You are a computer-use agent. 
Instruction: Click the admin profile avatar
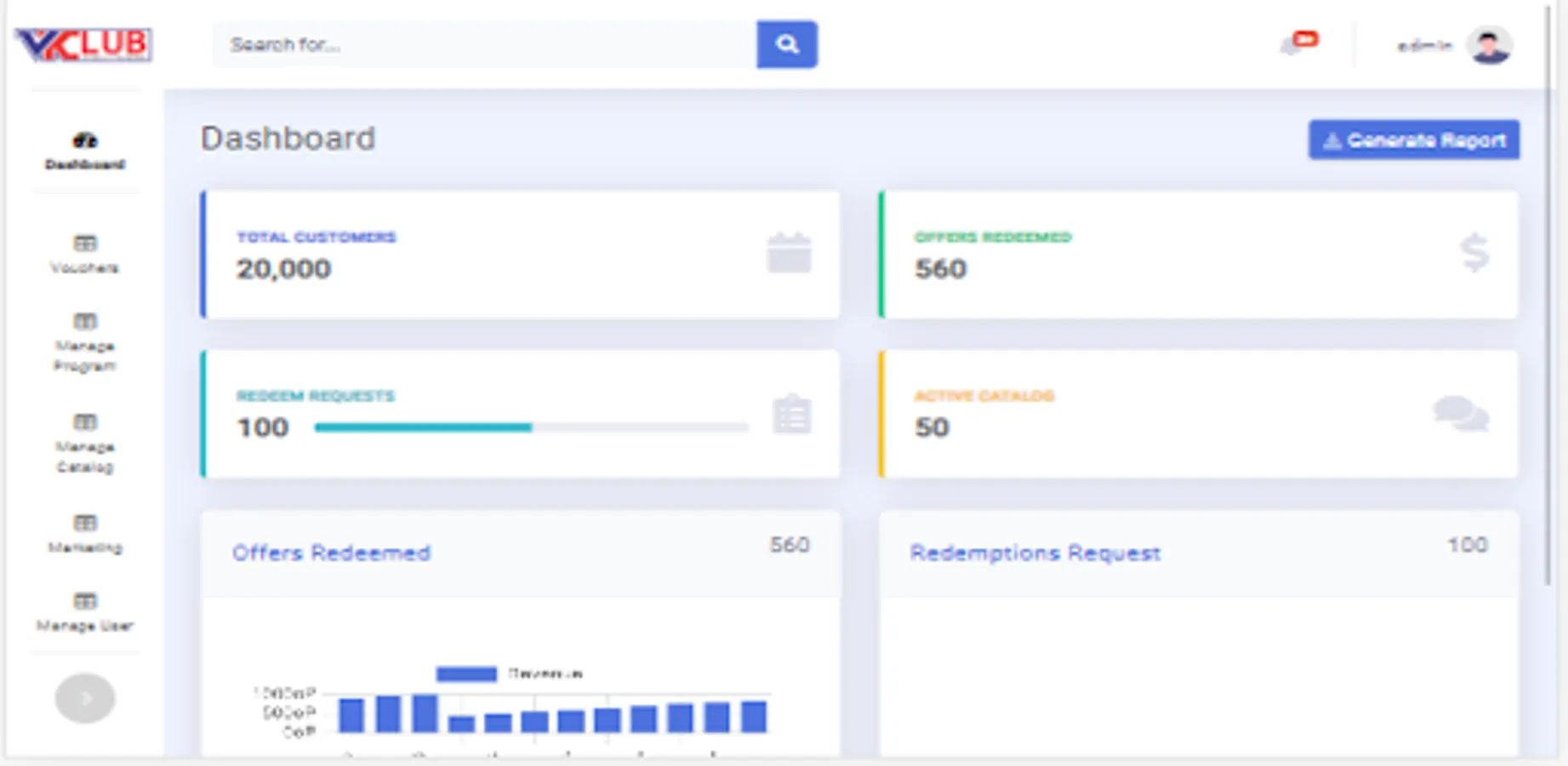pos(1489,45)
